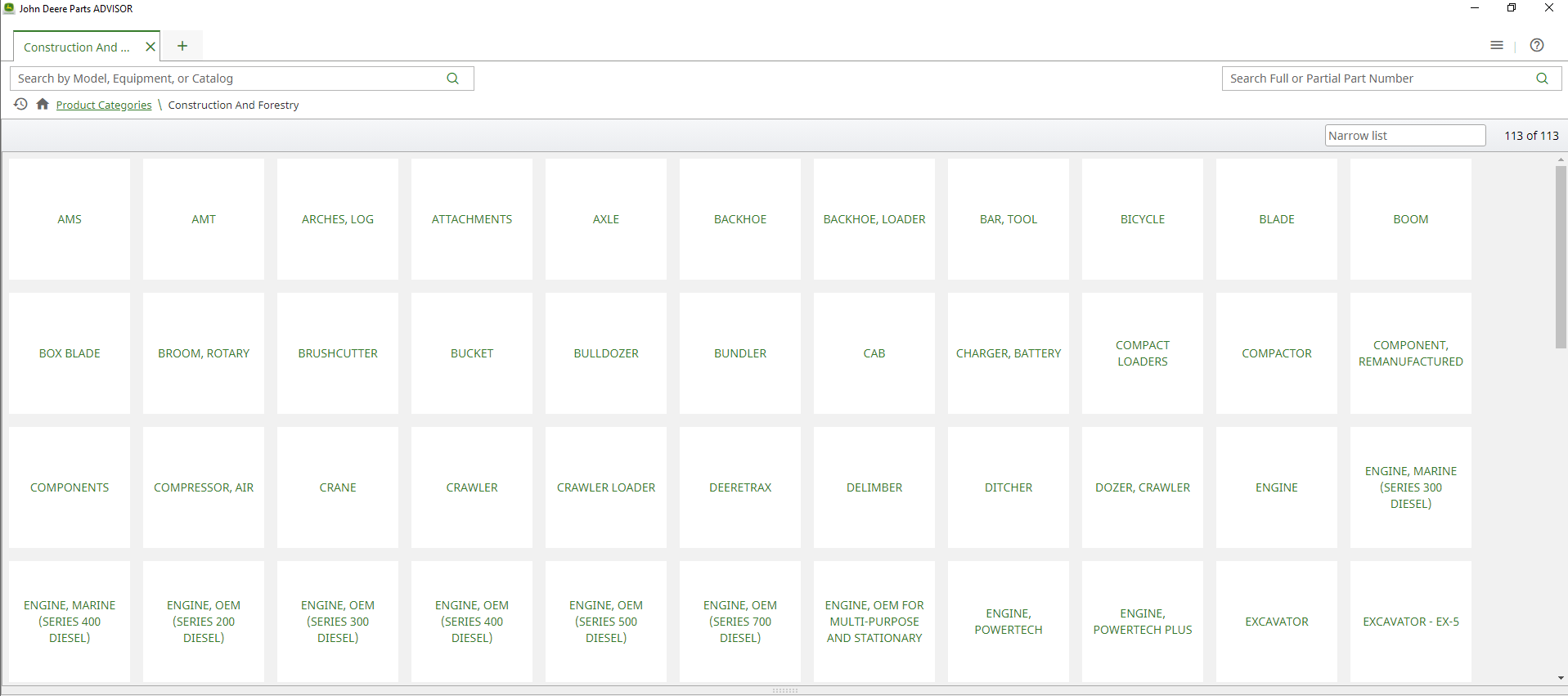Screen dimensions: 1568x696
Task: Focus the Search Full or Partial Part Number field
Action: [1391, 79]
